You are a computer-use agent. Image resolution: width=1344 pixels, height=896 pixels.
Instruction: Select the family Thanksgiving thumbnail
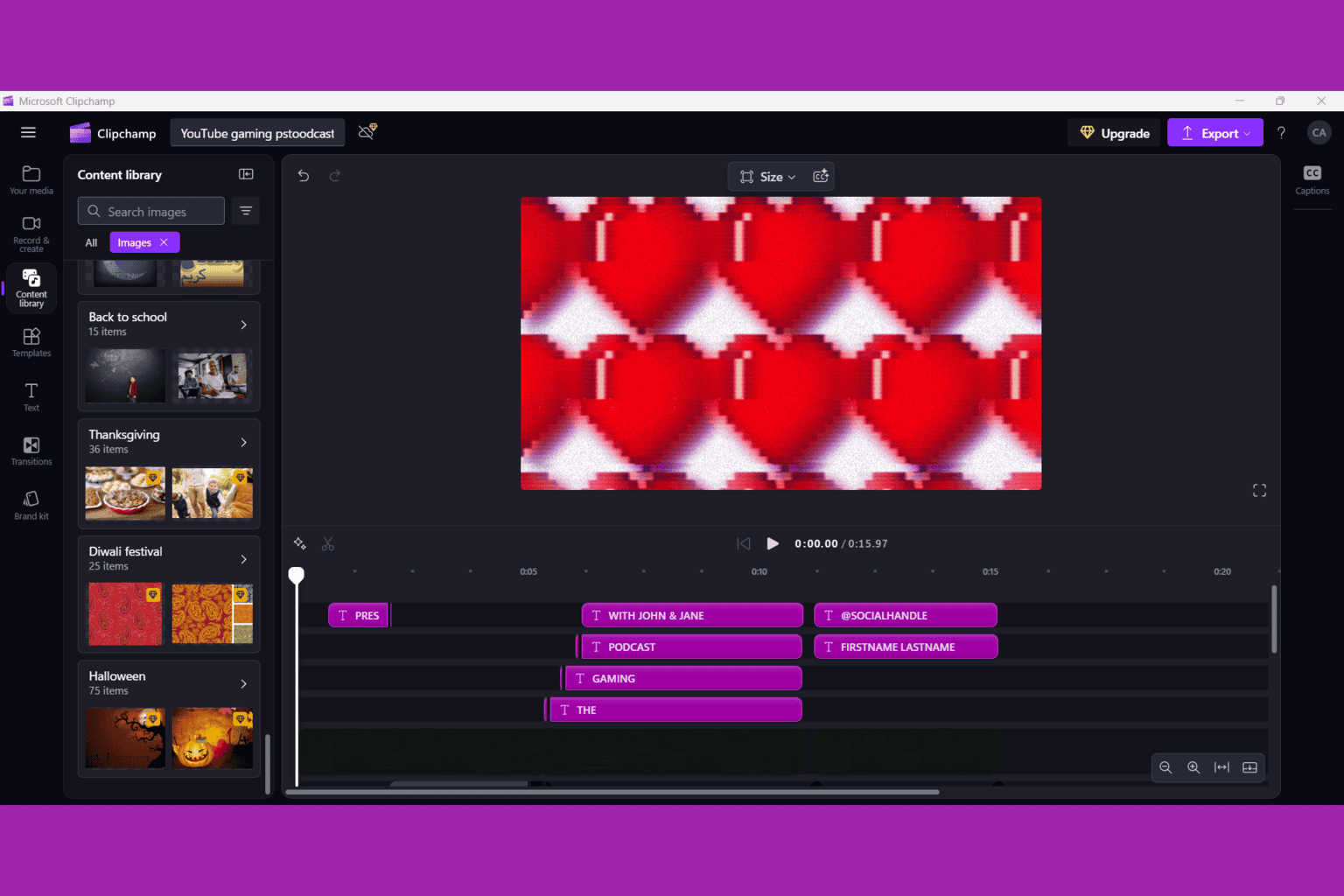coord(213,493)
